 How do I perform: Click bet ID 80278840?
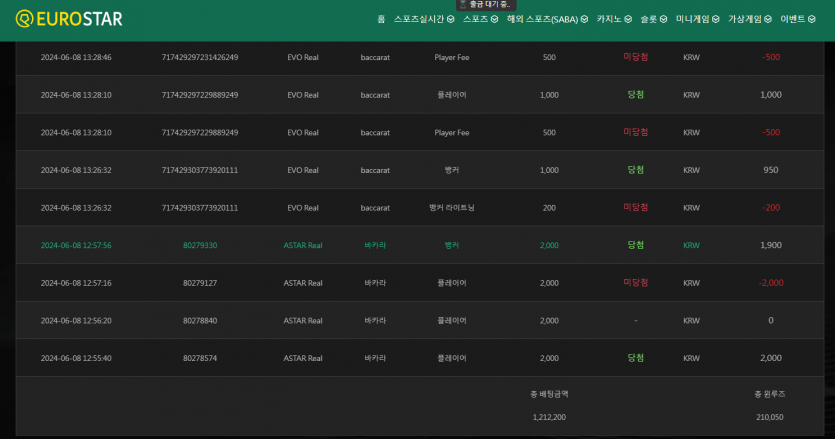tap(200, 321)
